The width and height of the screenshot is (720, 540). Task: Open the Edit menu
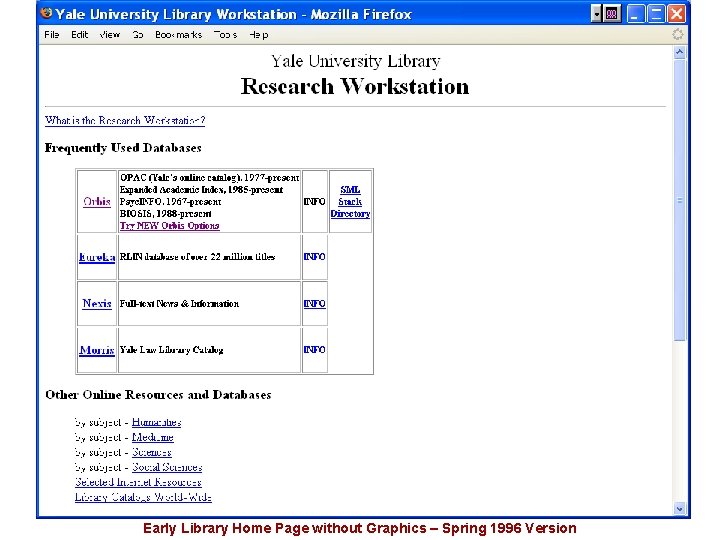coord(79,34)
